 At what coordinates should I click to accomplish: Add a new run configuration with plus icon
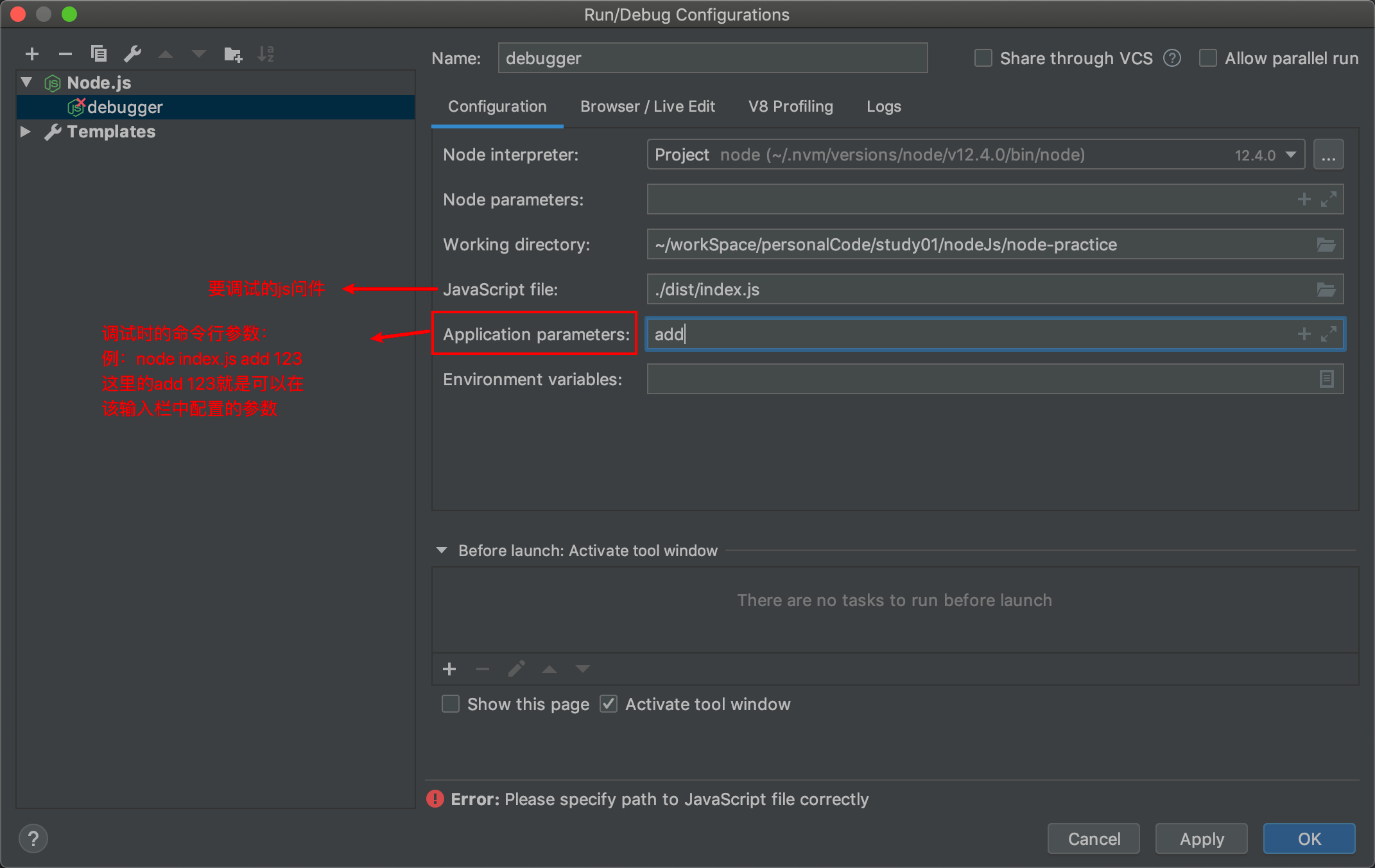[x=32, y=55]
